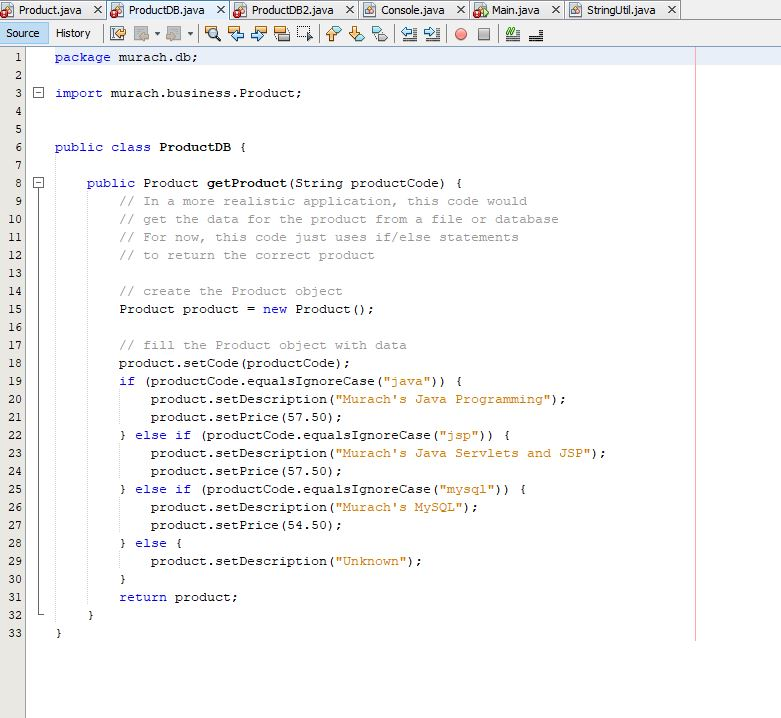Click the 'return product;' statement

coord(178,598)
